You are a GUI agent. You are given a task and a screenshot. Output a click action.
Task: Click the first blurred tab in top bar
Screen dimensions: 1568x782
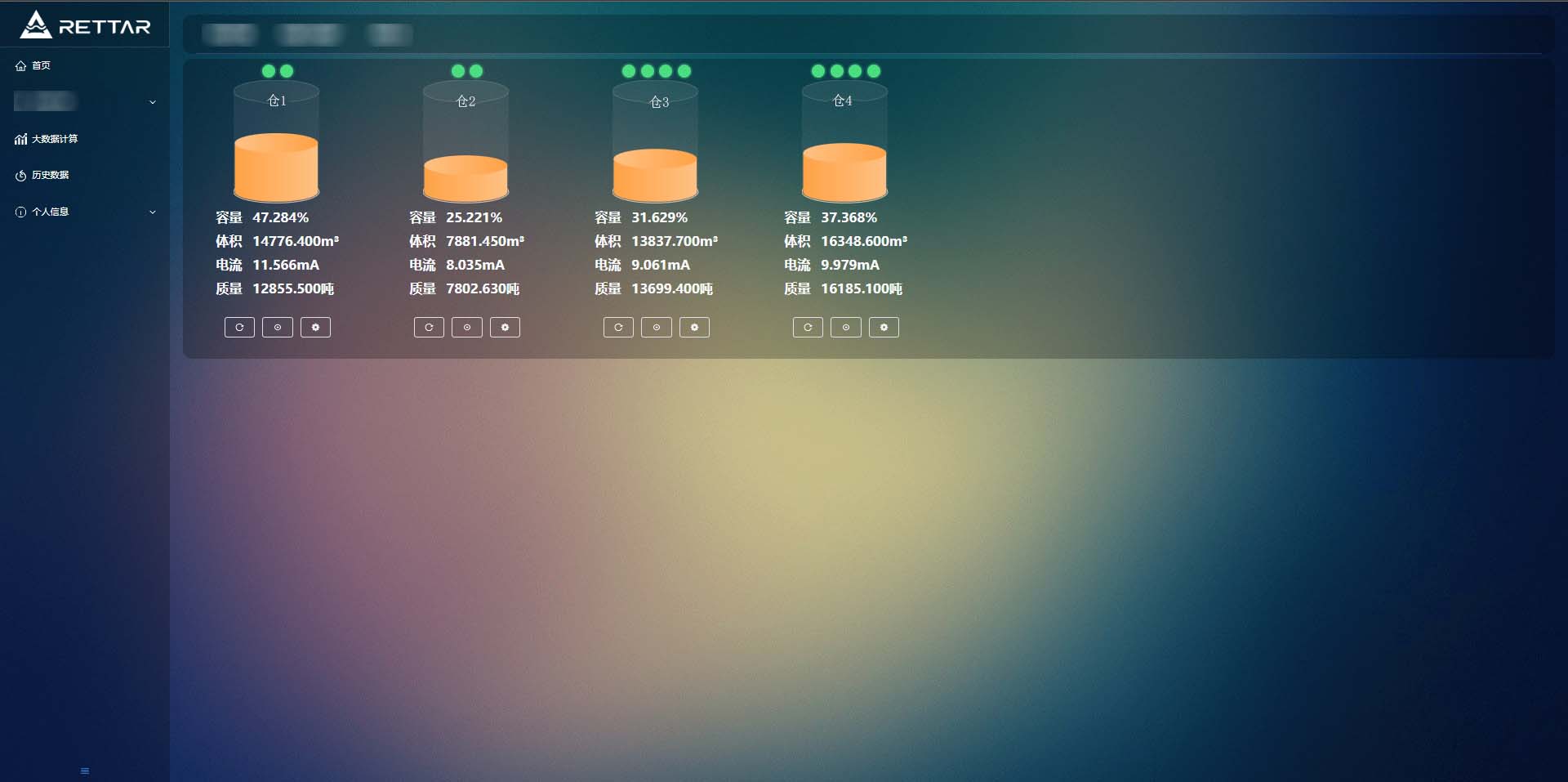pyautogui.click(x=230, y=34)
